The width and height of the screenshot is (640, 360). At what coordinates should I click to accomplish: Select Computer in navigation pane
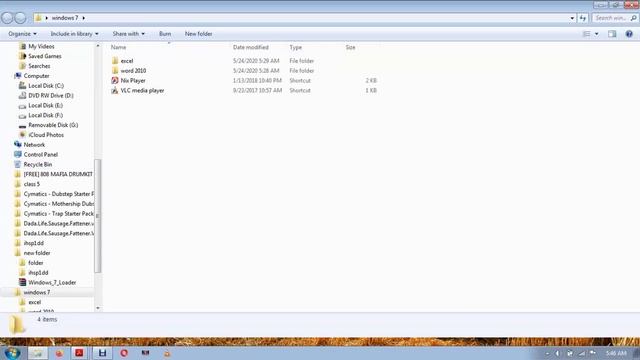coord(36,76)
